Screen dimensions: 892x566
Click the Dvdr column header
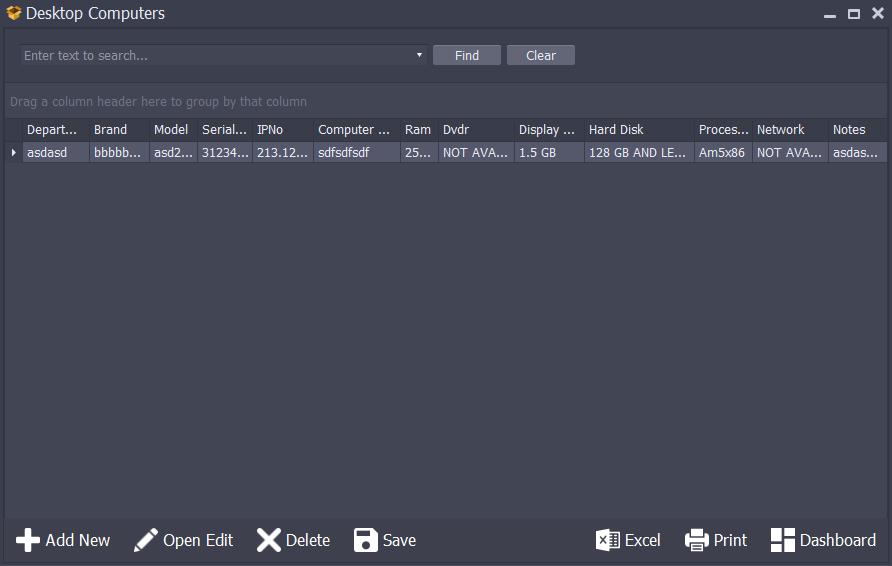coord(476,130)
